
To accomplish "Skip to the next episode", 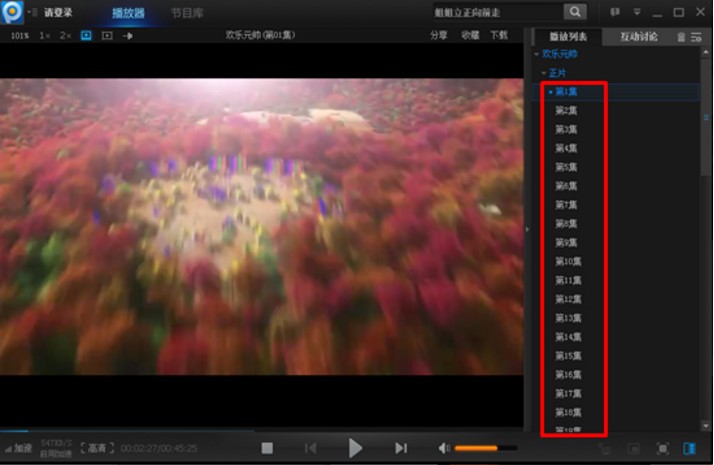I will click(401, 448).
